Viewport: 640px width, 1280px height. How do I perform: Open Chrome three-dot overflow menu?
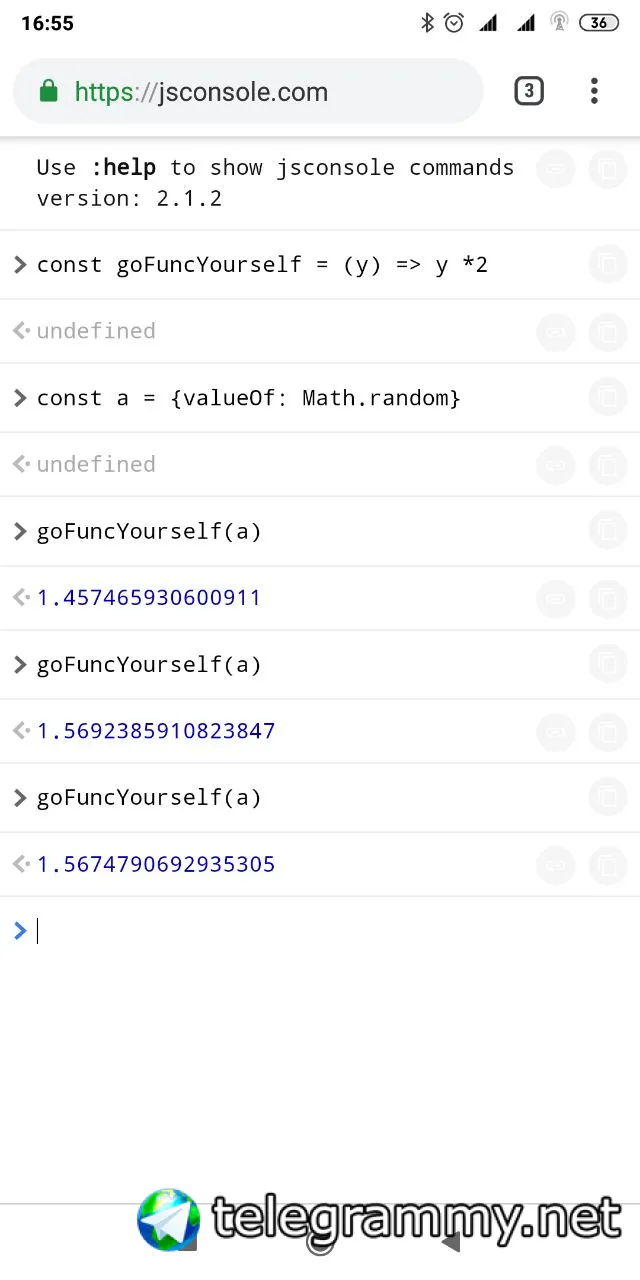[x=594, y=92]
